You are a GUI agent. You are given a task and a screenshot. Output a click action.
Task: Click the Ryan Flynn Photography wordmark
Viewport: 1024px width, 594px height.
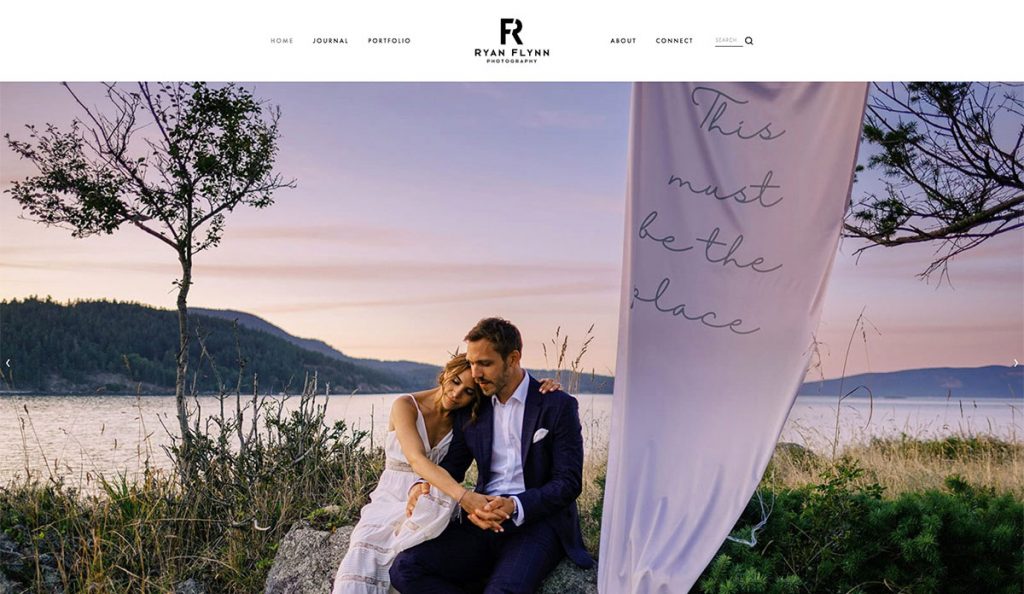tap(511, 55)
